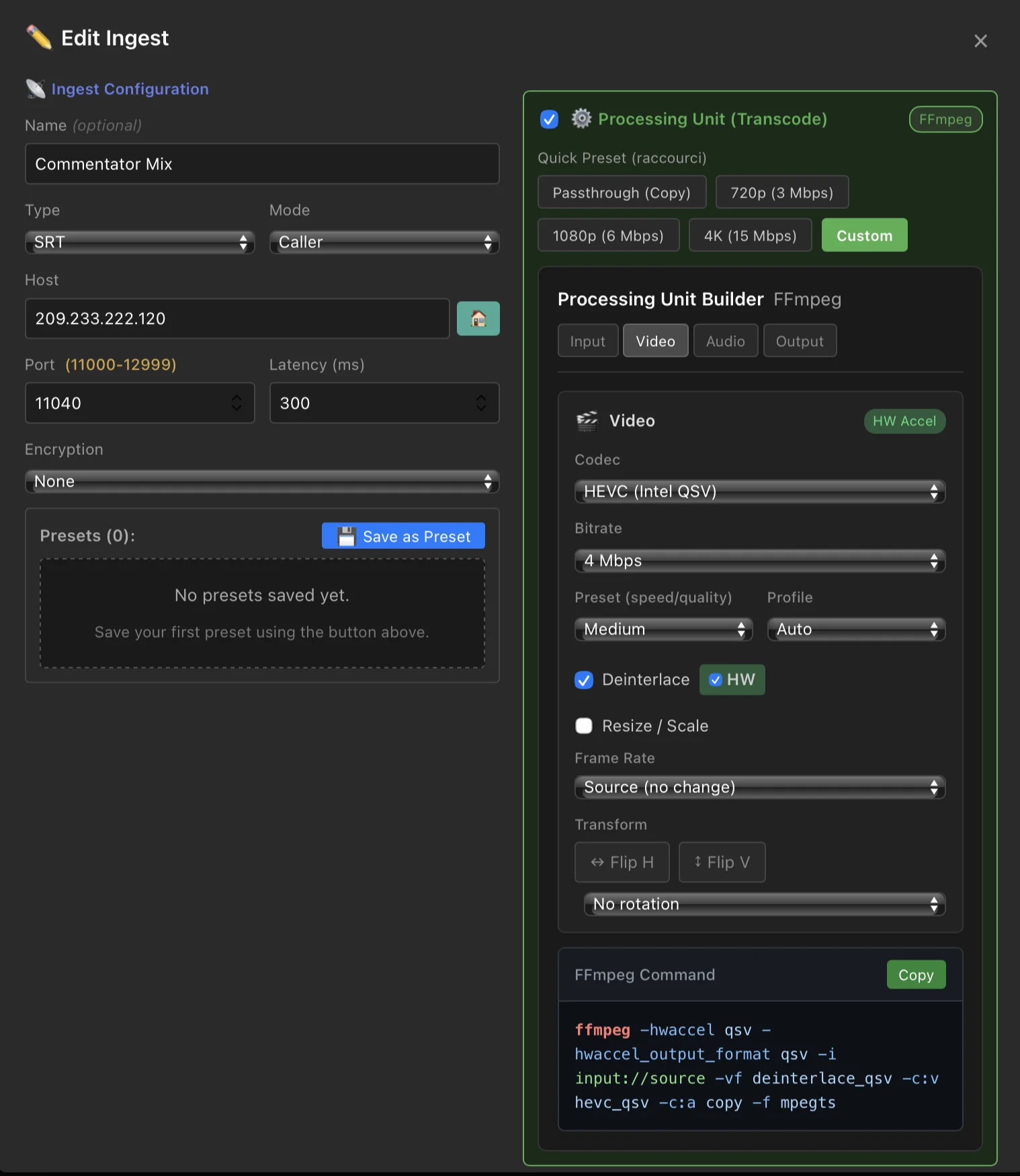Click the Port field stepper arrows
1020x1176 pixels.
coord(237,403)
